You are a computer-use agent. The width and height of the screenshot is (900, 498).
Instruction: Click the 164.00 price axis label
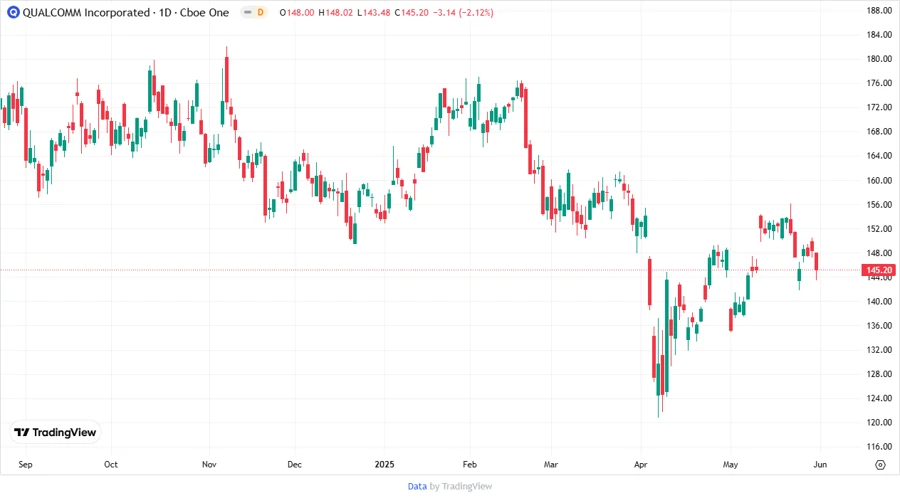[x=879, y=156]
